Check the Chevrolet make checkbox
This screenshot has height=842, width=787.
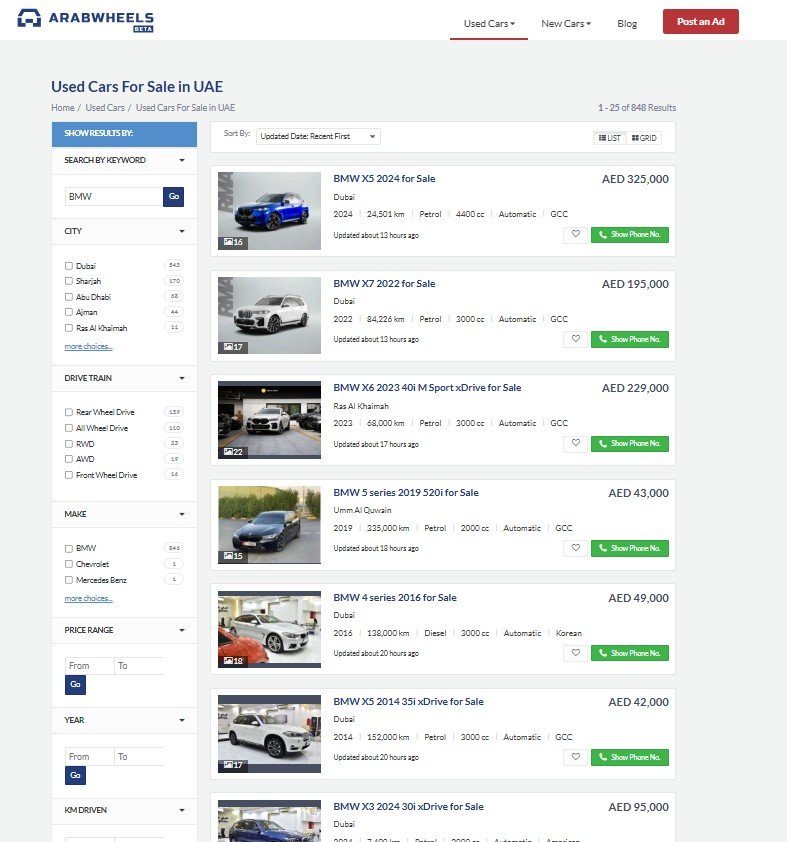pyautogui.click(x=69, y=564)
